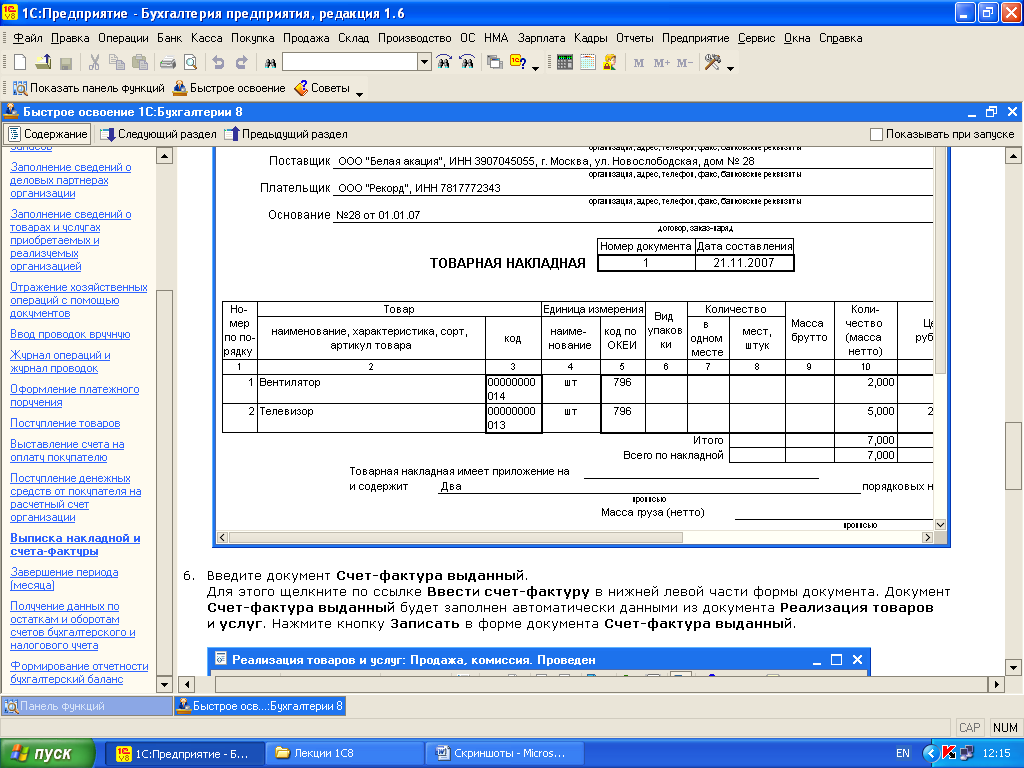Image resolution: width=1024 pixels, height=768 pixels.
Task: Click the 1C help question mark icon
Action: tap(518, 63)
